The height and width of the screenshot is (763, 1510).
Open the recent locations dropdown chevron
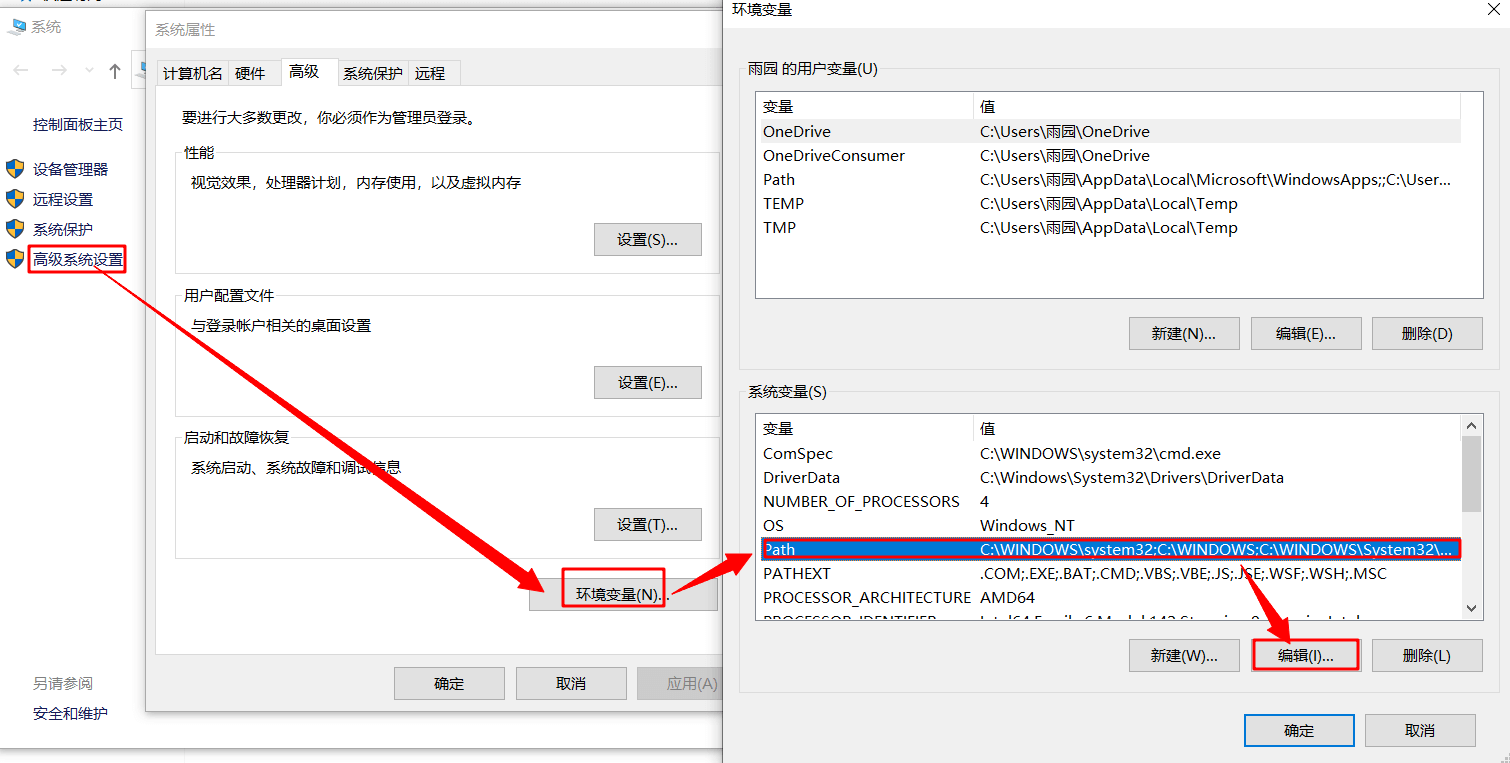pos(89,71)
